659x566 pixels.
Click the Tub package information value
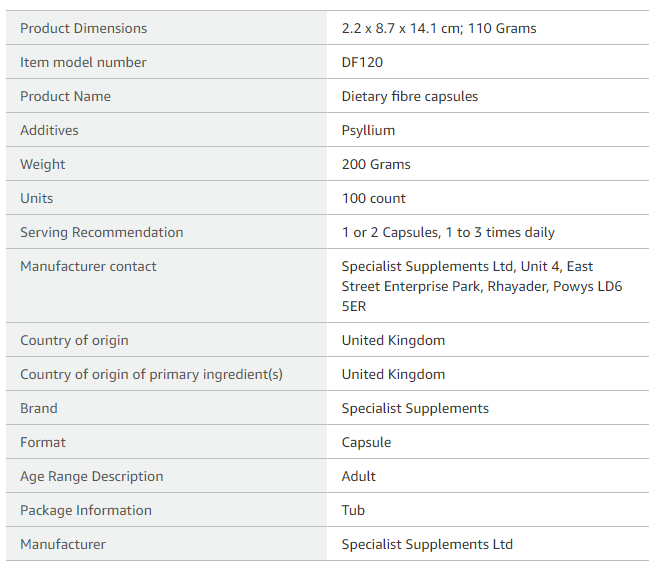pyautogui.click(x=353, y=510)
